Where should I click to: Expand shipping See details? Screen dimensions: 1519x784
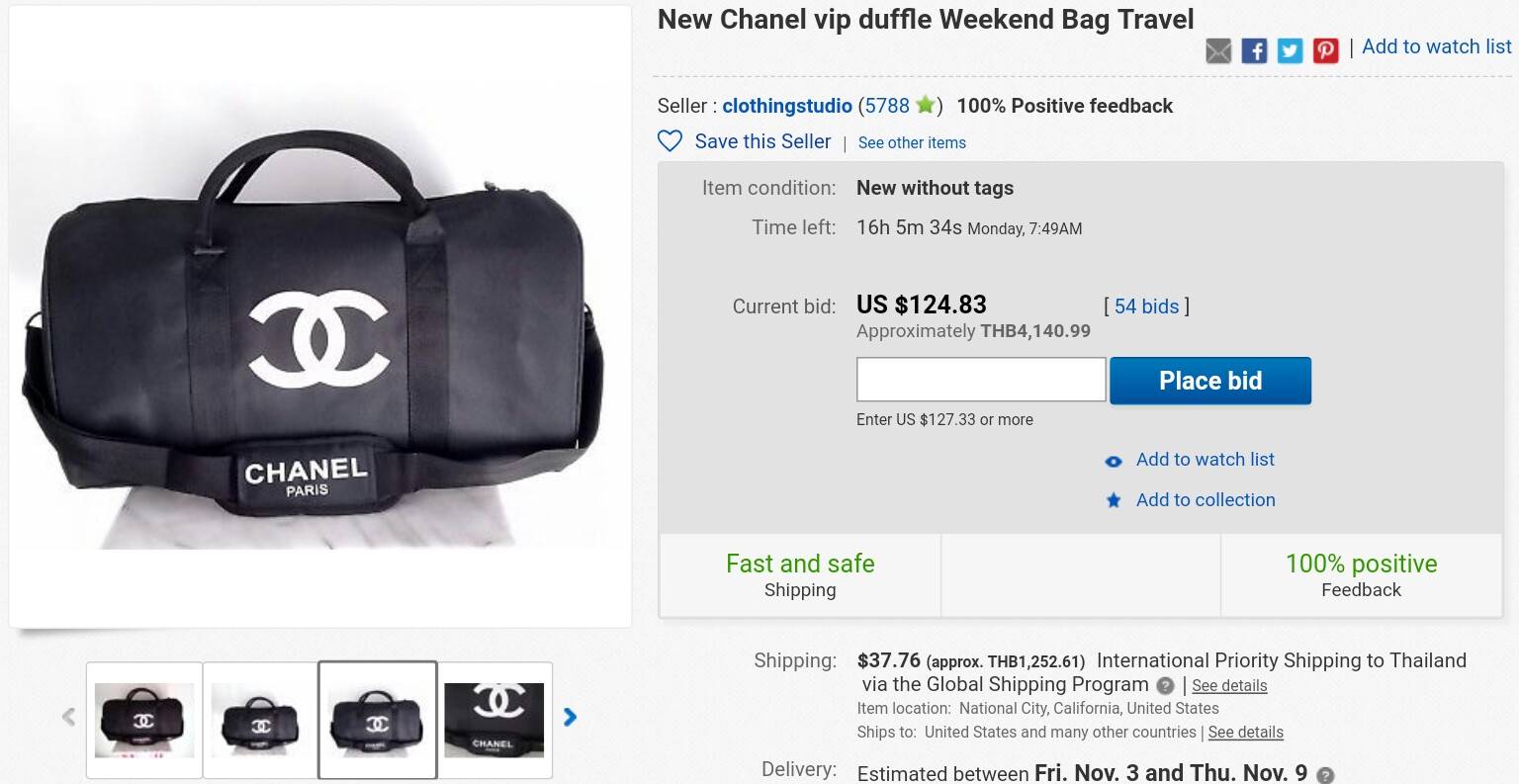(1229, 685)
